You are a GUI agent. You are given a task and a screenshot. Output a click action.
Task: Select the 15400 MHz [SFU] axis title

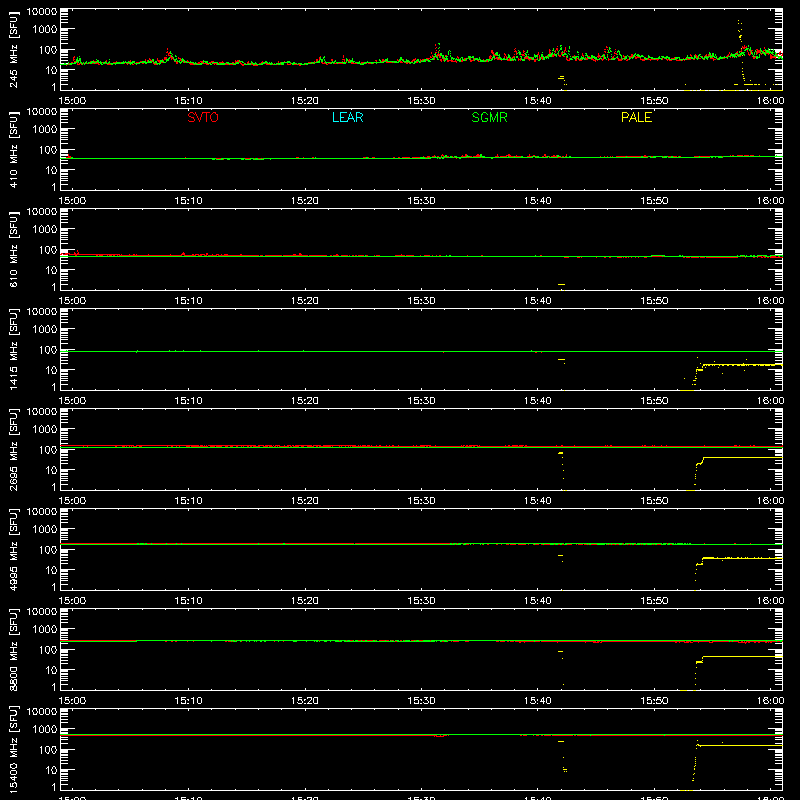(x=14, y=749)
